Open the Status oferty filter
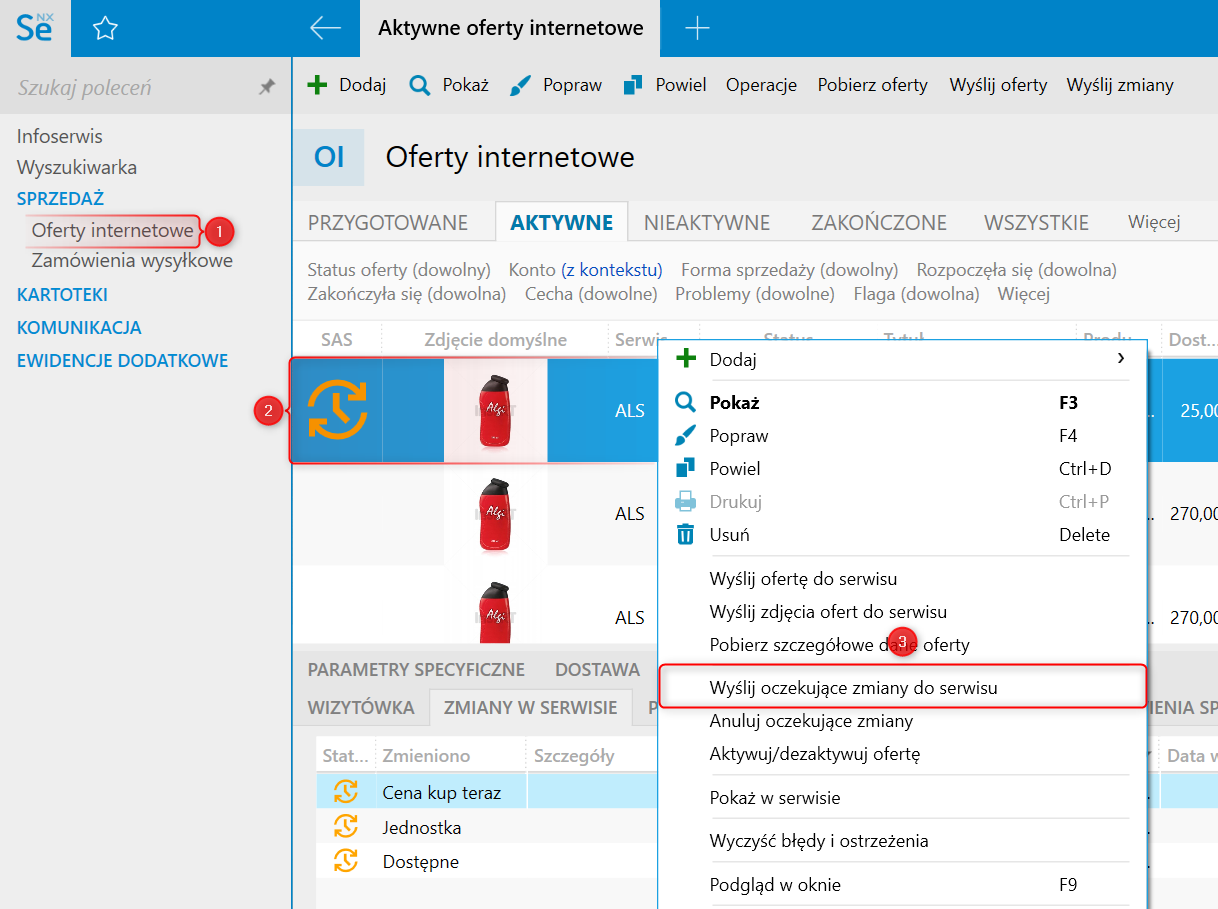1218x909 pixels. (x=399, y=270)
